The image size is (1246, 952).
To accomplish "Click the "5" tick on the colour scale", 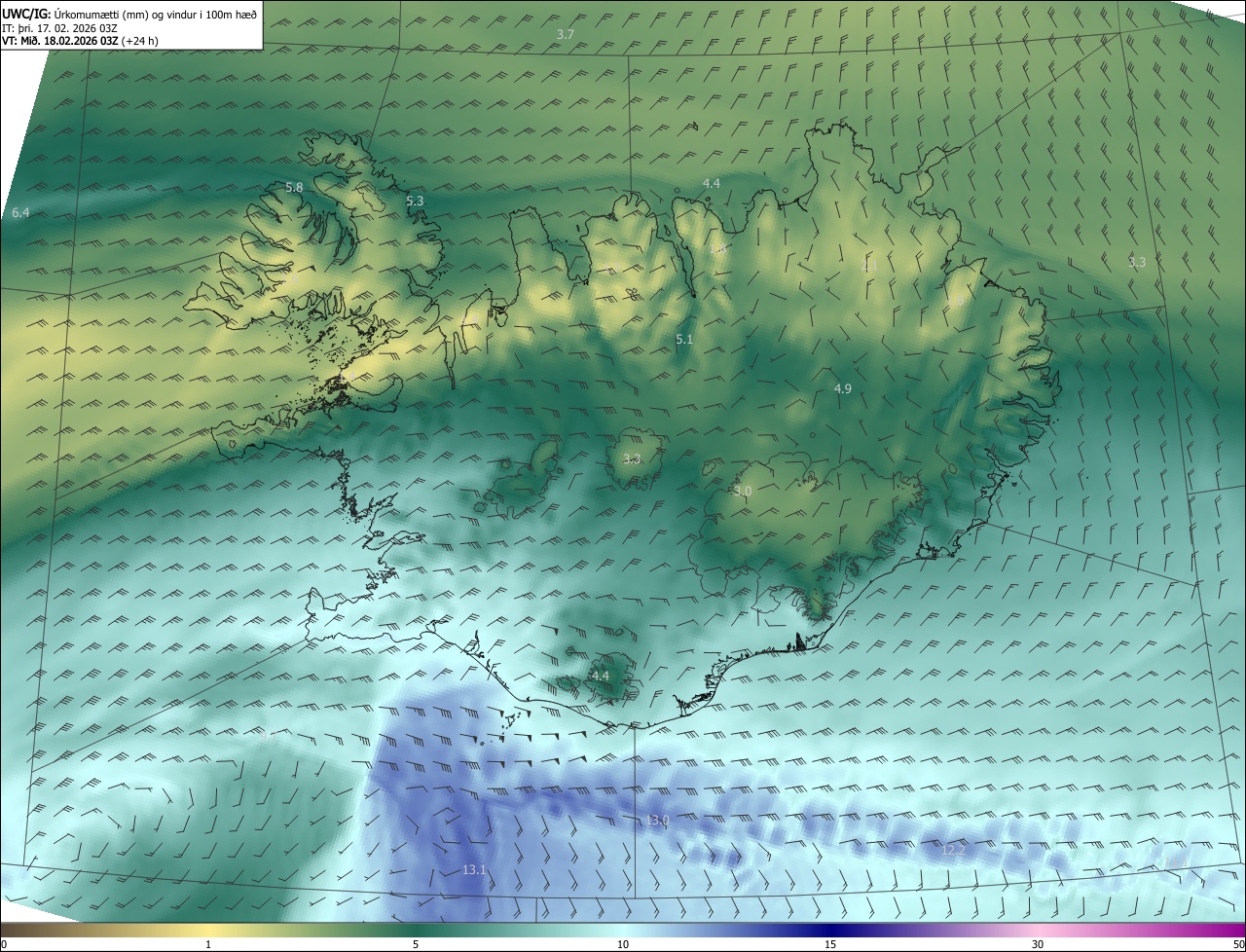I will tap(416, 944).
